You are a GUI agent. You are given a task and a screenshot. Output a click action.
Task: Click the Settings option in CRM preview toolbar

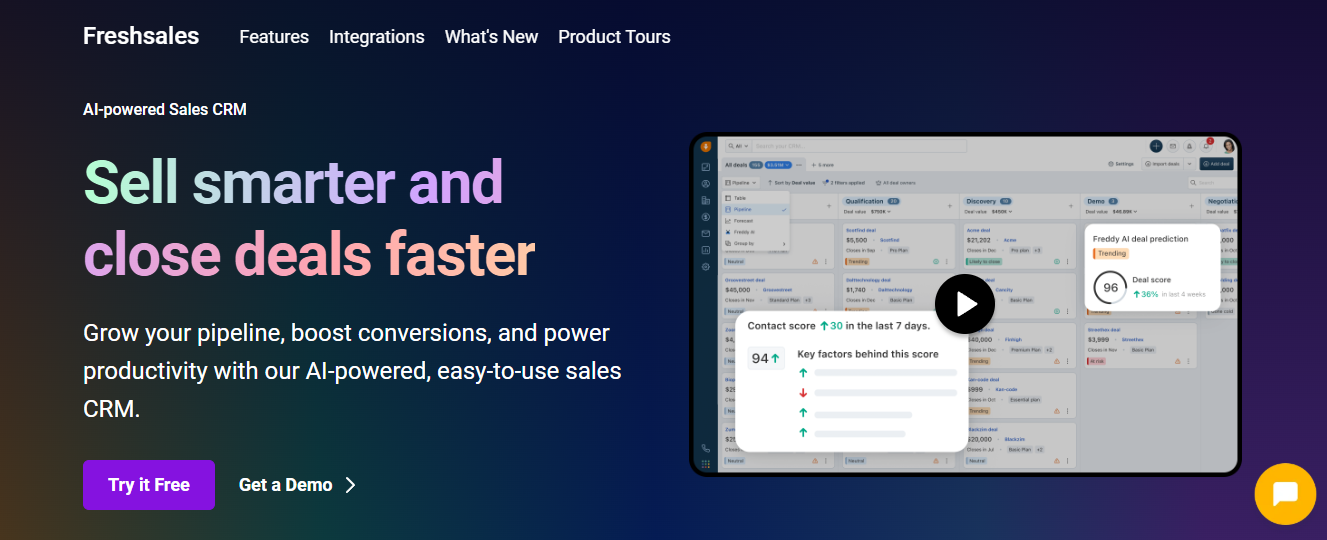coord(1121,164)
